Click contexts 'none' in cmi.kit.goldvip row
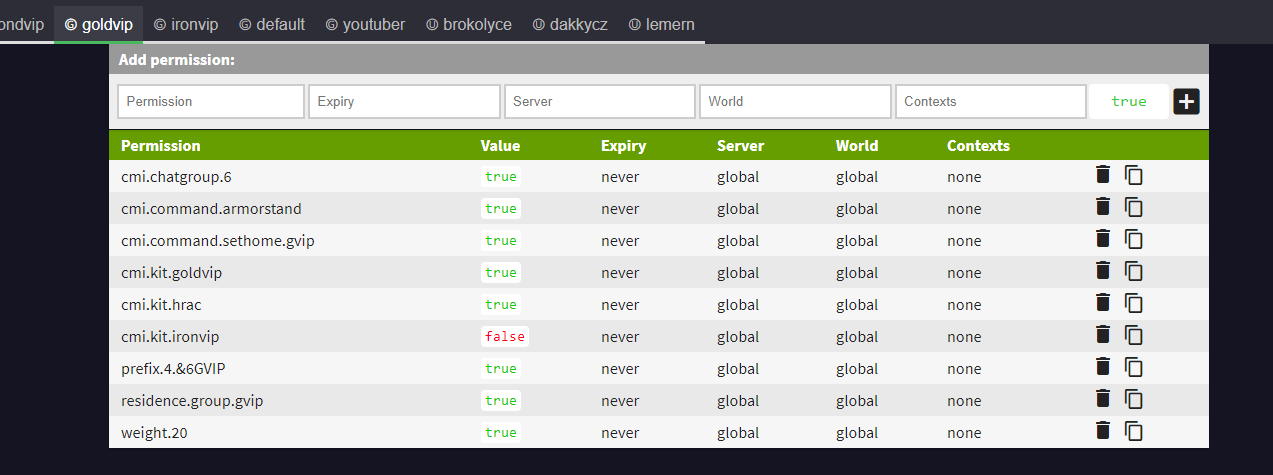 click(964, 273)
